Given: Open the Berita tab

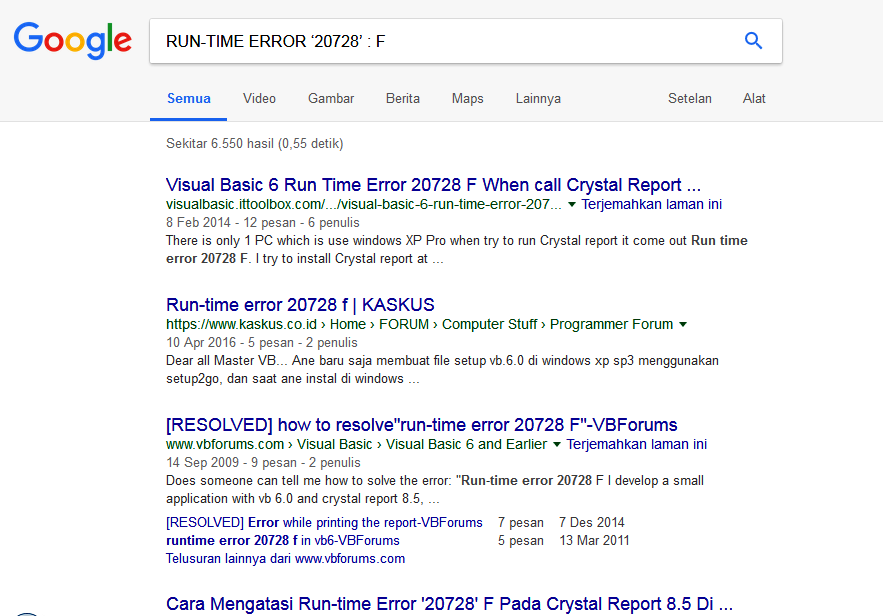Looking at the screenshot, I should (x=403, y=99).
